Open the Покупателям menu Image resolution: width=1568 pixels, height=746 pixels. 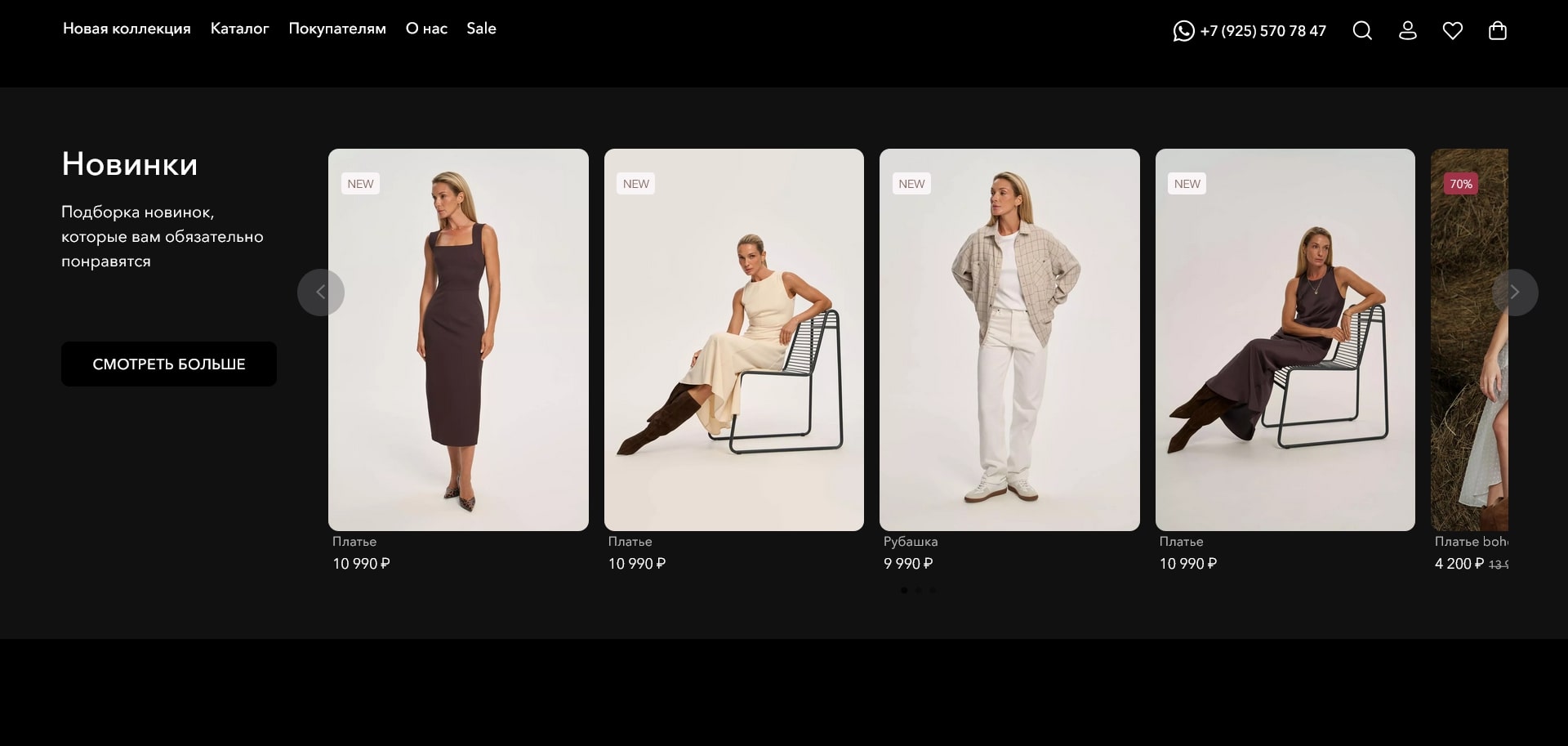pos(336,29)
